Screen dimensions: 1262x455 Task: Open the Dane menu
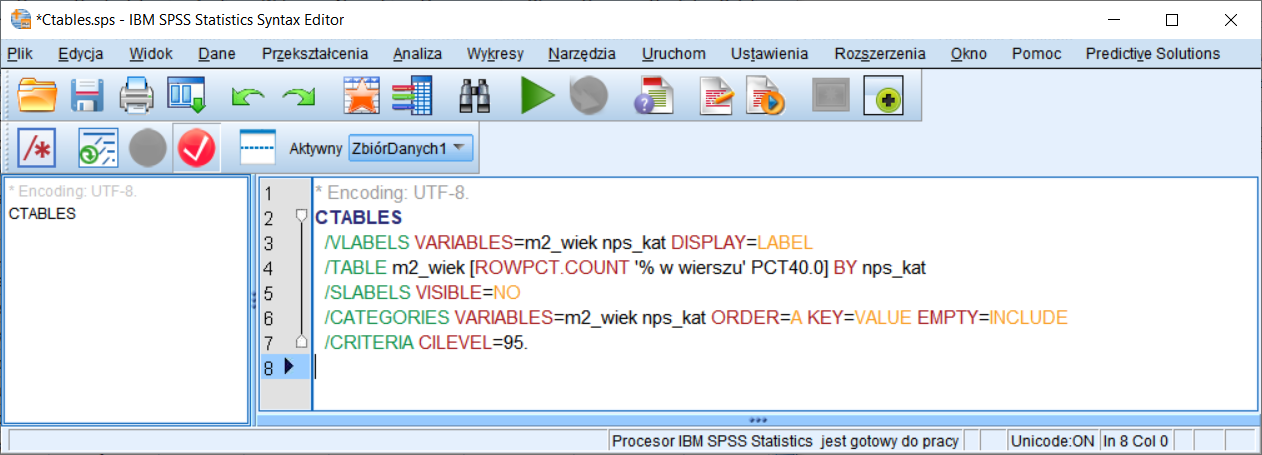(x=216, y=54)
